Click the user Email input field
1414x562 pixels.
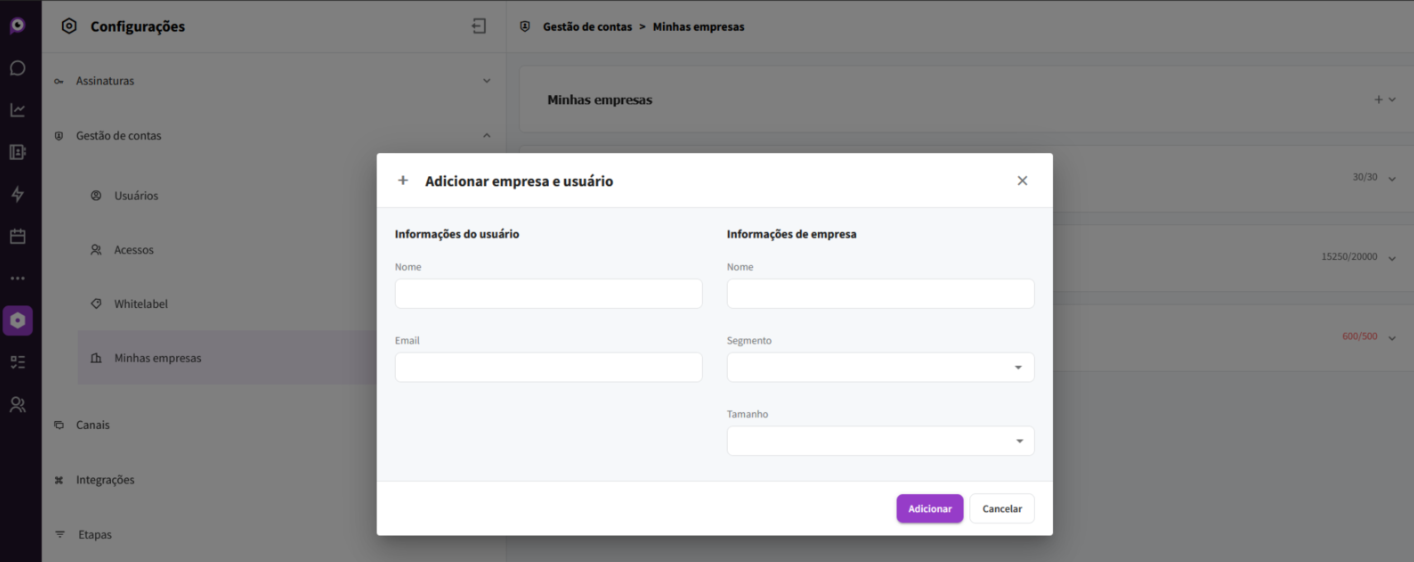click(x=548, y=367)
